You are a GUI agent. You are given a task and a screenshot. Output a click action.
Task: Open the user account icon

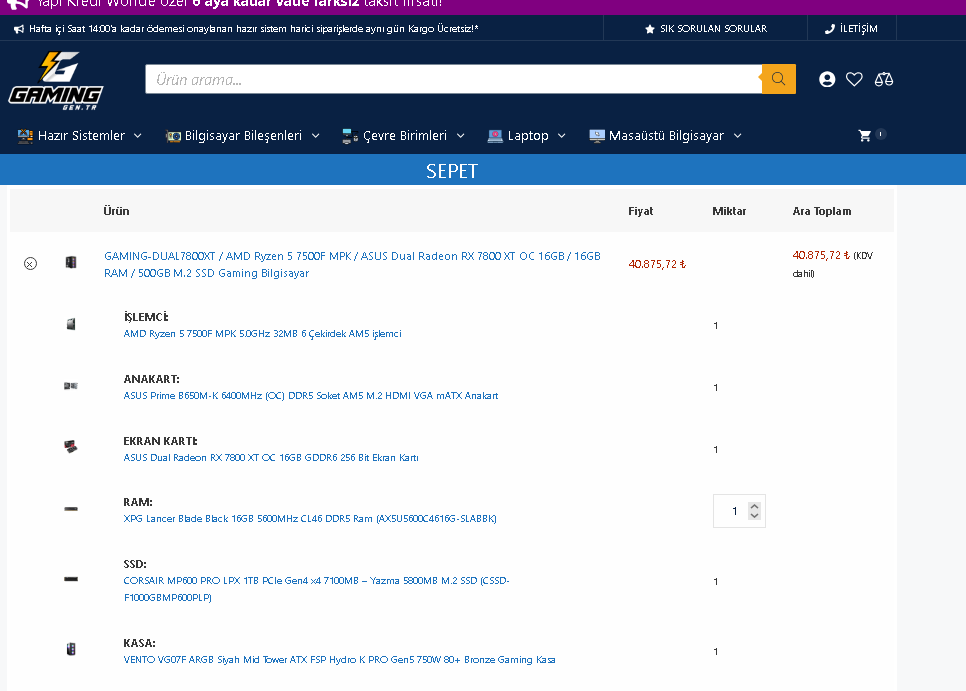[x=827, y=79]
